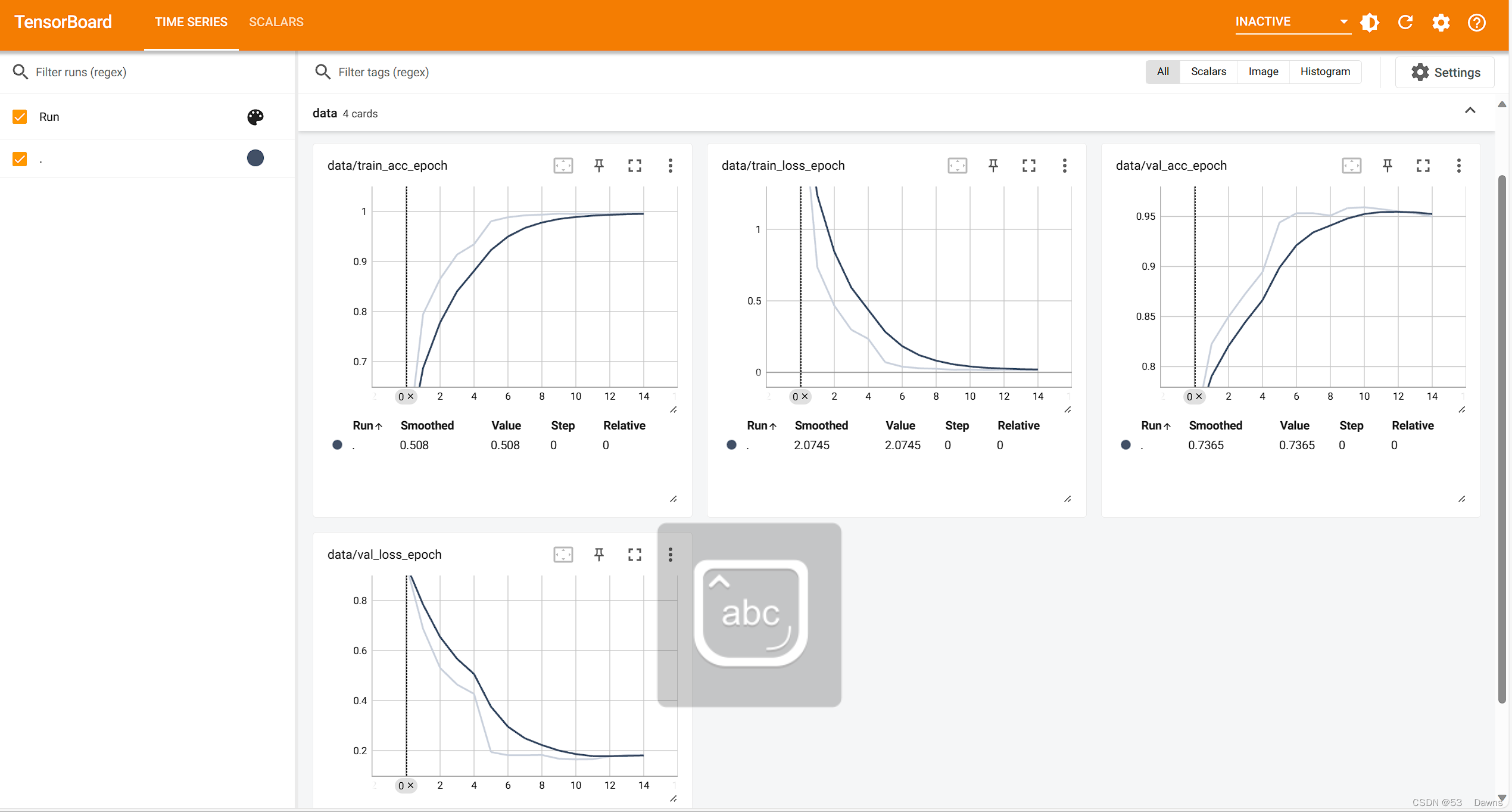Open the gear settings icon in header
The width and height of the screenshot is (1512, 812).
1441,23
